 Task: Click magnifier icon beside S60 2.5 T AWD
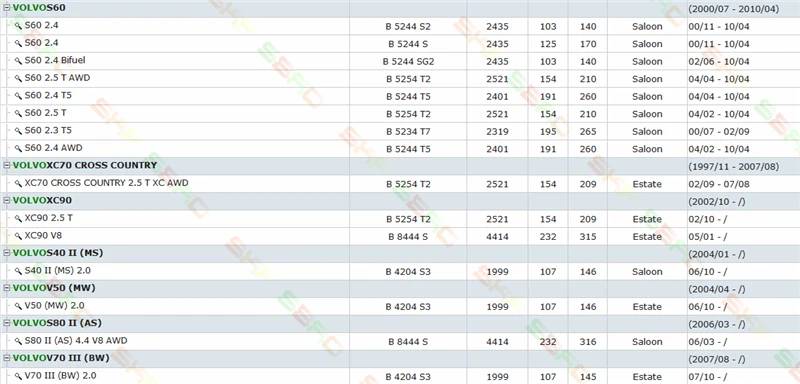point(18,79)
